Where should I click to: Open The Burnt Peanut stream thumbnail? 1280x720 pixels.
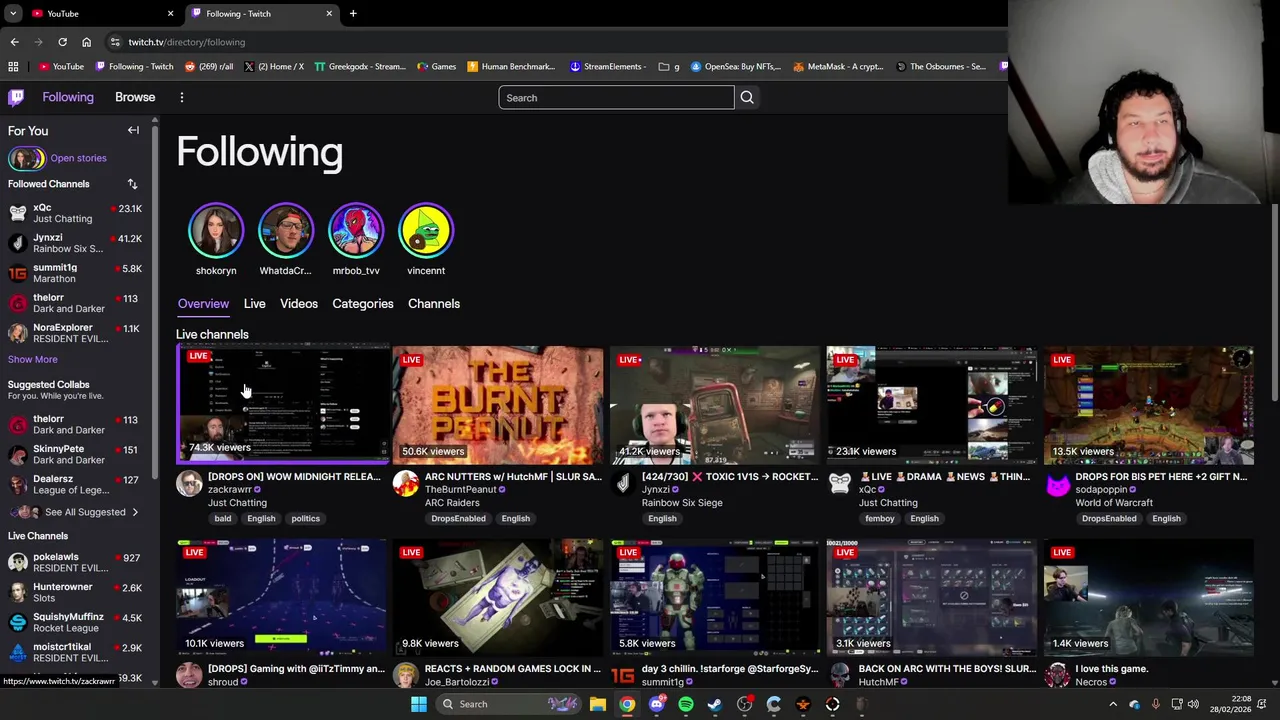point(498,405)
